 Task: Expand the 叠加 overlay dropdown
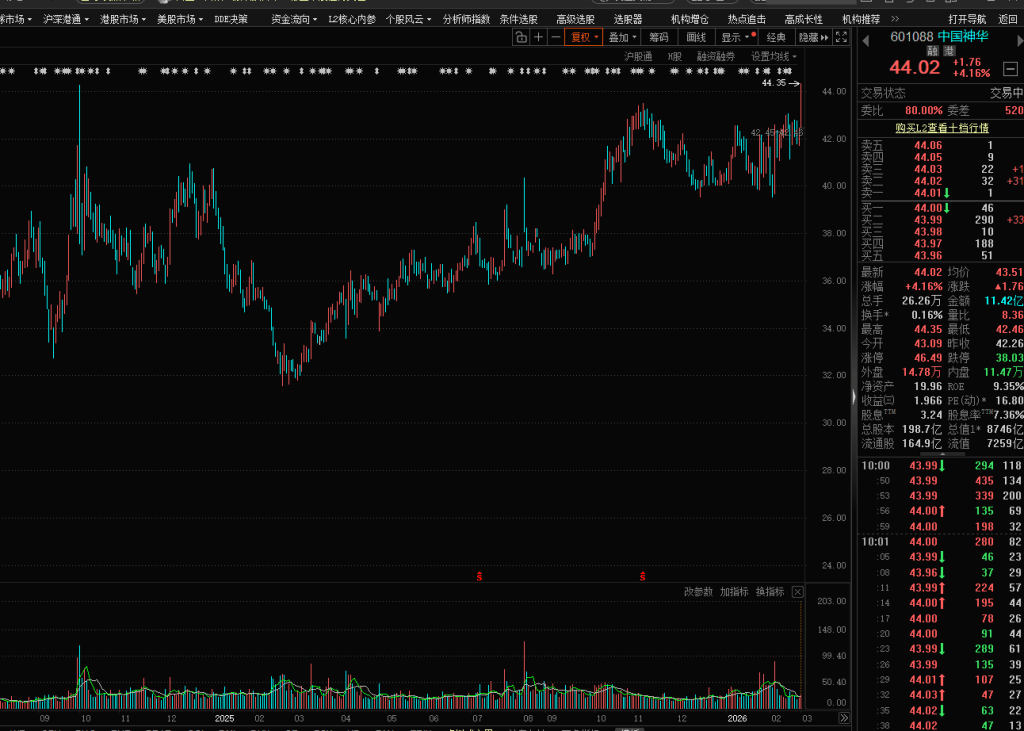tap(622, 37)
